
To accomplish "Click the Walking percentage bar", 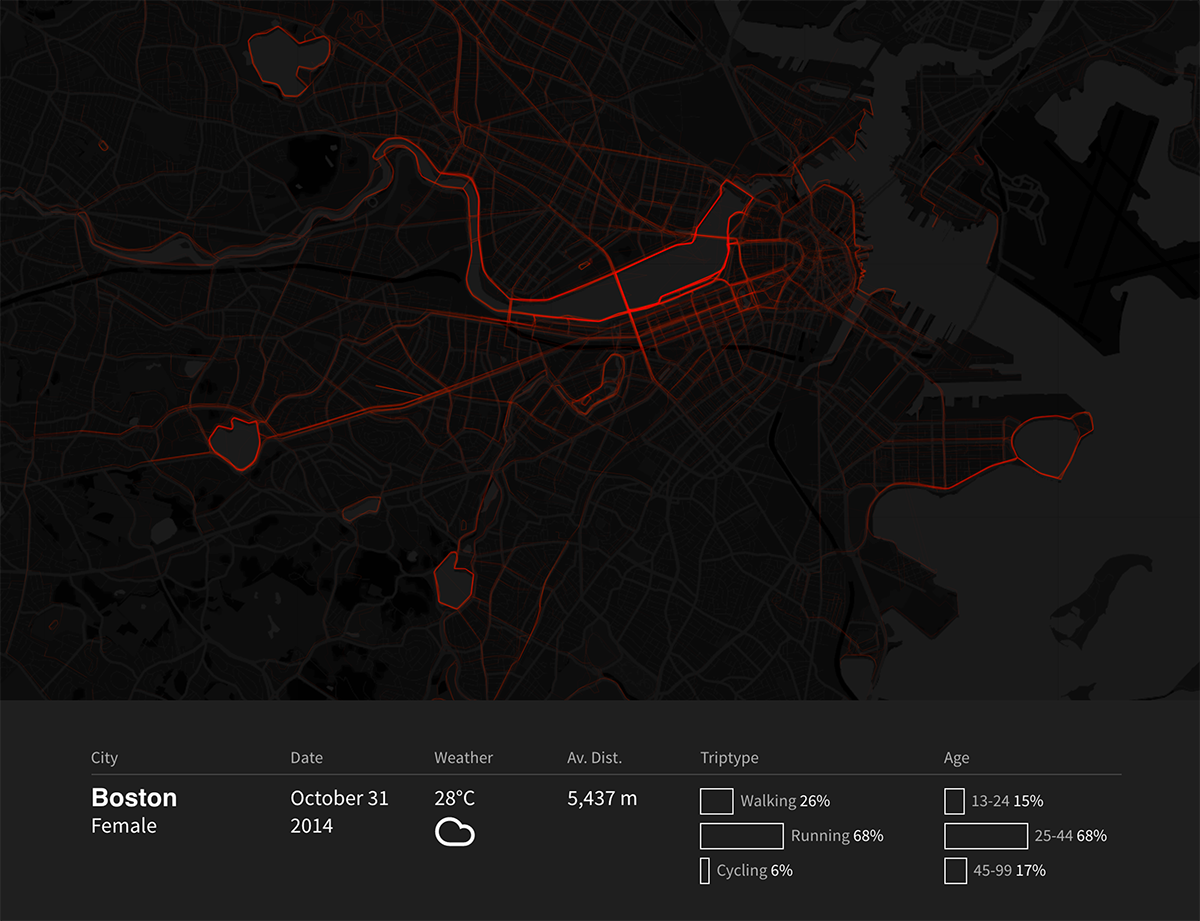I will coord(717,801).
